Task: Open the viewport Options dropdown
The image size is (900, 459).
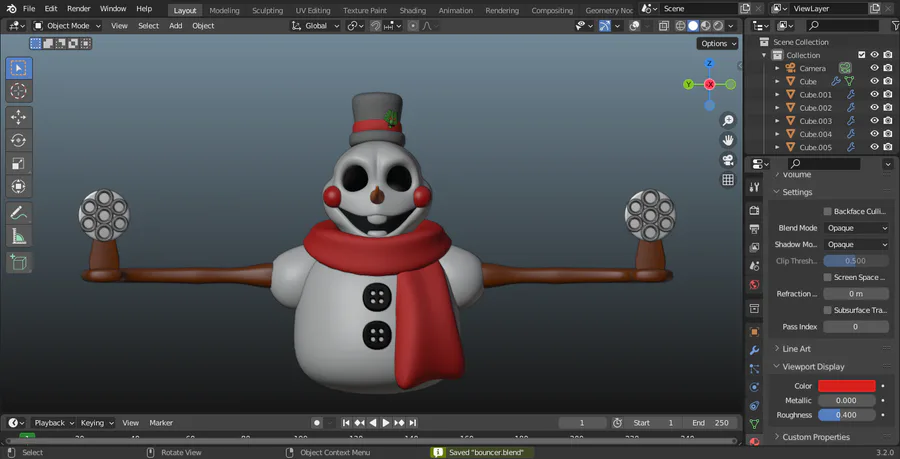Action: pos(717,44)
